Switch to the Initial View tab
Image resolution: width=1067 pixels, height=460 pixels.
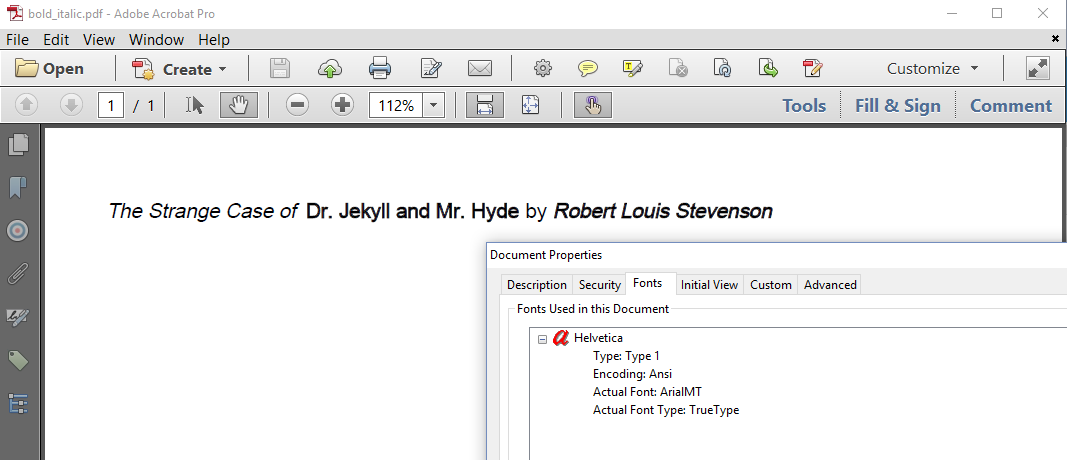[x=709, y=285]
